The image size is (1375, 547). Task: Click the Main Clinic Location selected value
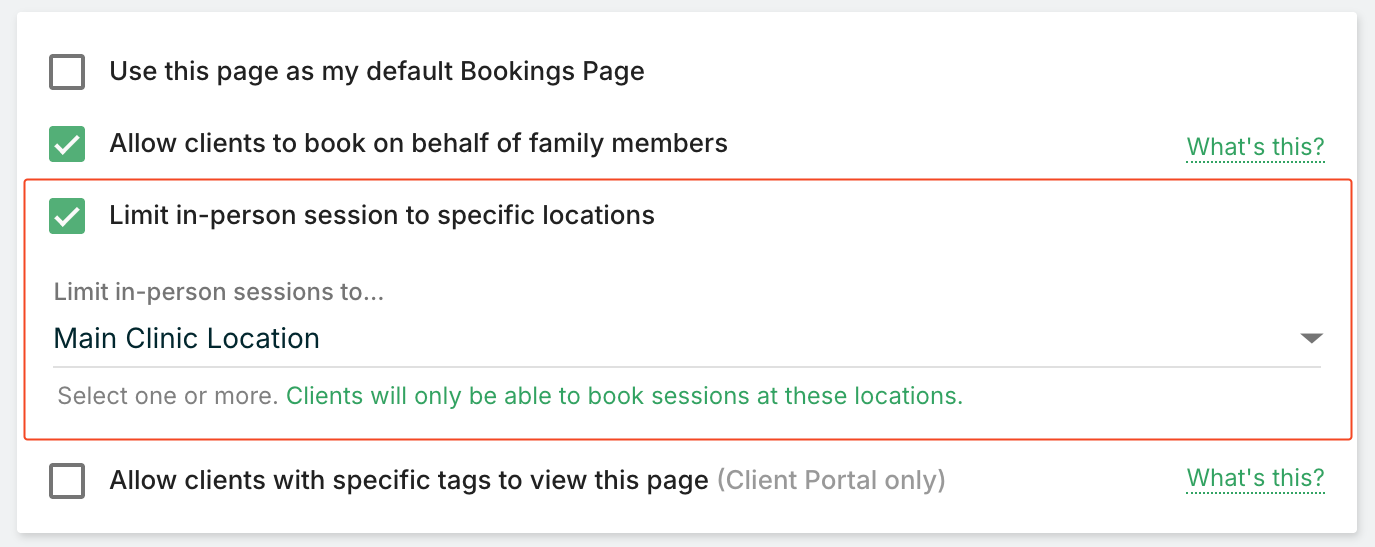[187, 339]
